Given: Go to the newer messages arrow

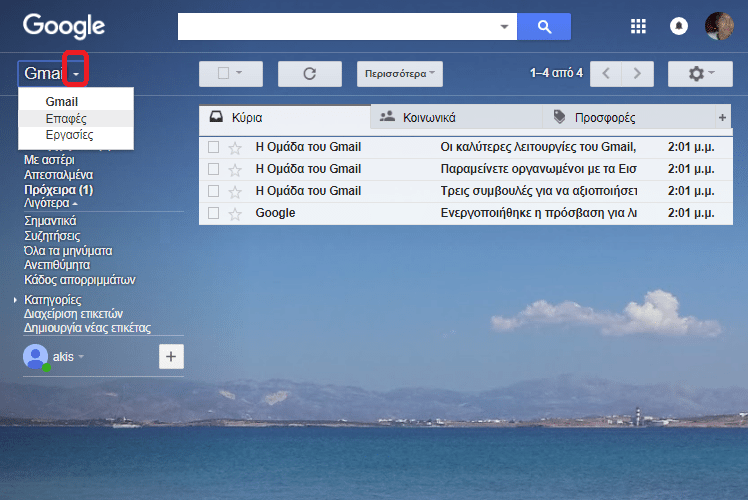Looking at the screenshot, I should coord(606,73).
